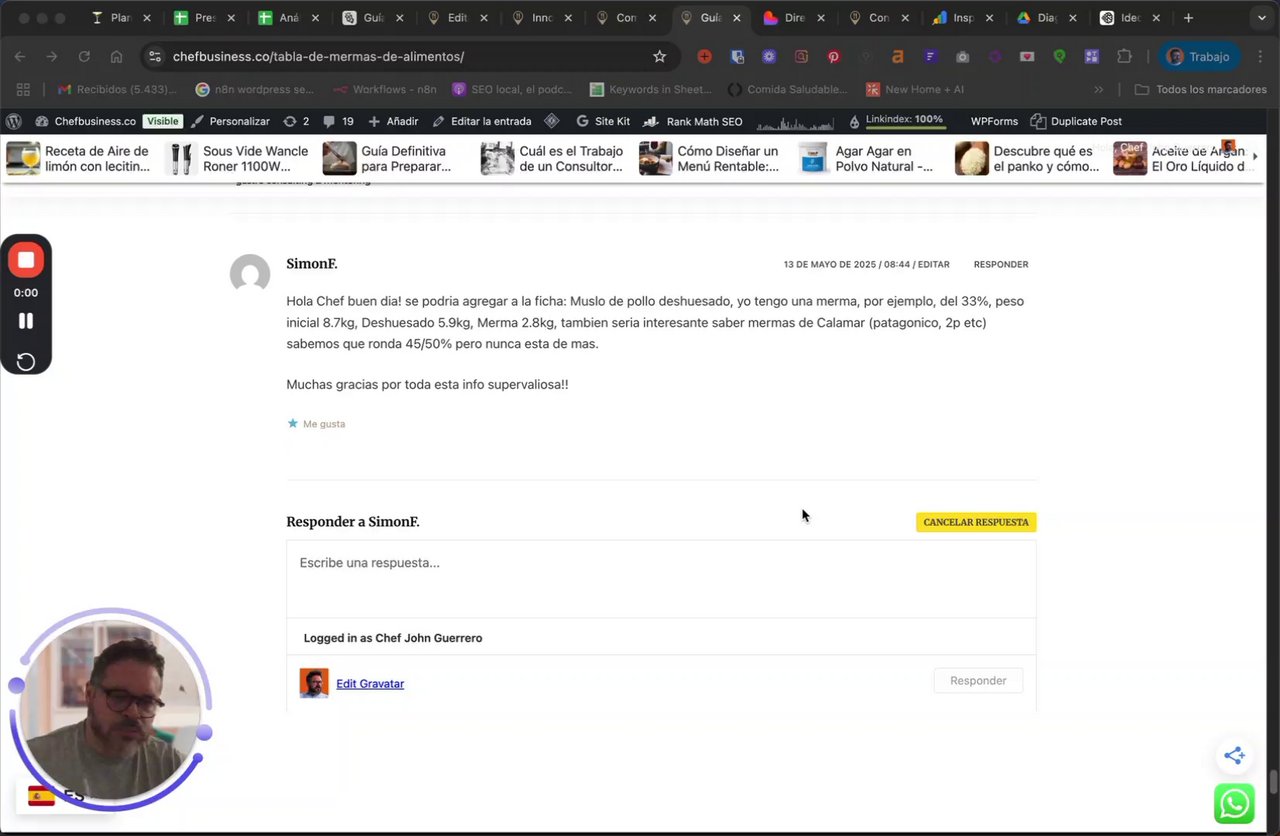Open the red plus browser extension
Viewport: 1280px width, 836px height.
coord(704,57)
